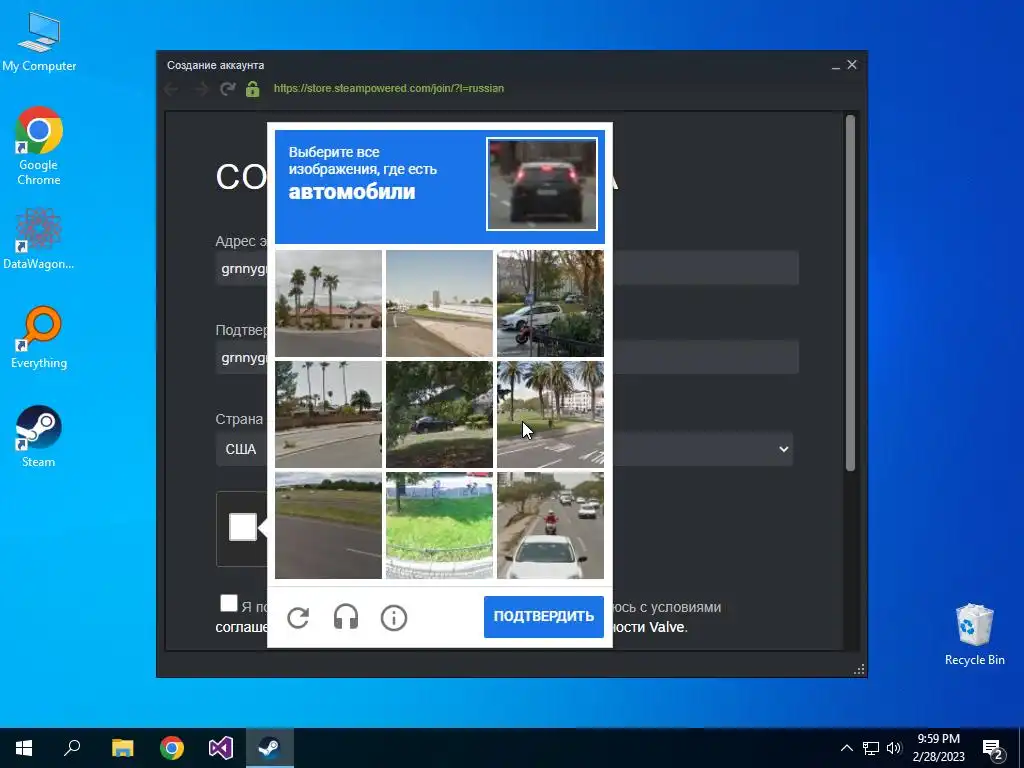Click the sample car image in the captcha header
Image resolution: width=1024 pixels, height=768 pixels.
pos(542,184)
